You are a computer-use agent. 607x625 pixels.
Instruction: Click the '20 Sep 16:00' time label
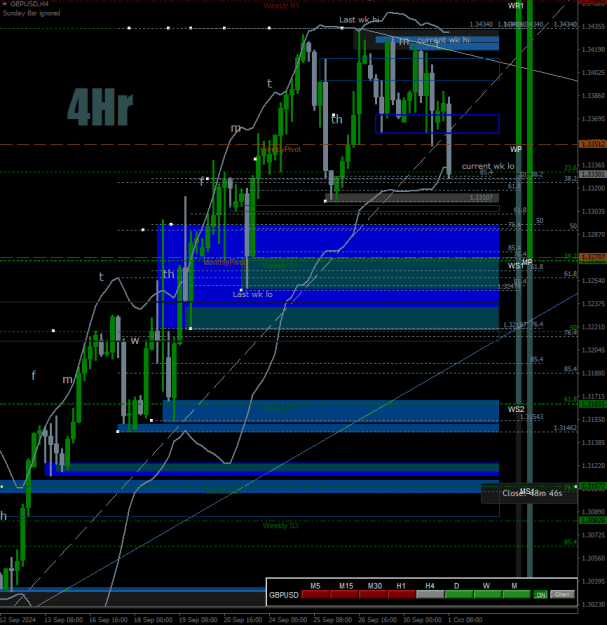tap(242, 620)
